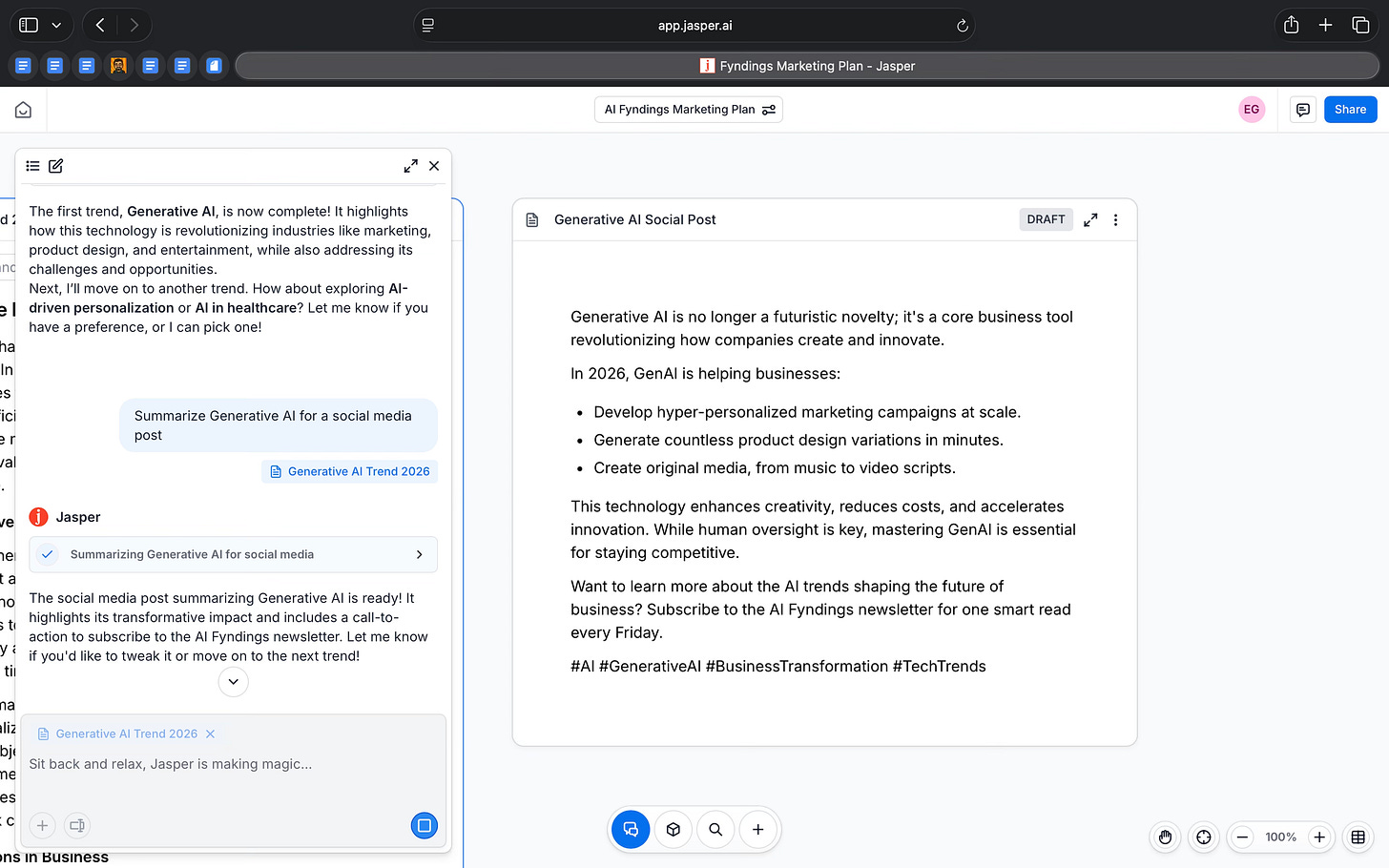Click the reader icon in the address bar
The height and width of the screenshot is (868, 1389).
[428, 26]
